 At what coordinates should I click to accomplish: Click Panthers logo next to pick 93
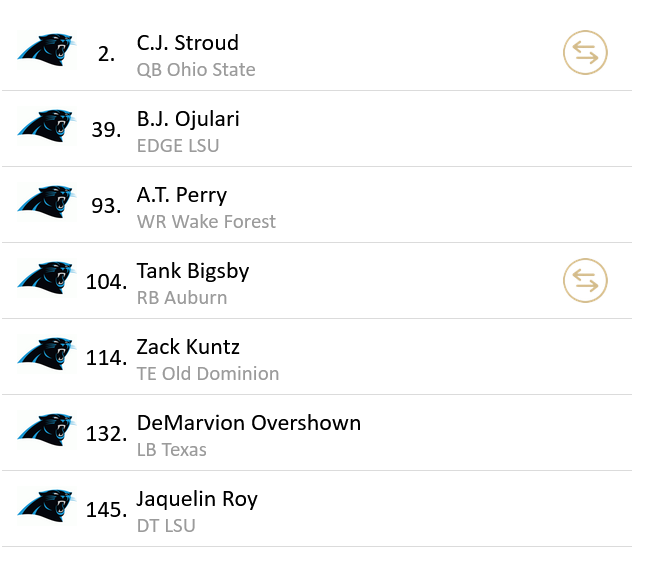tap(46, 201)
